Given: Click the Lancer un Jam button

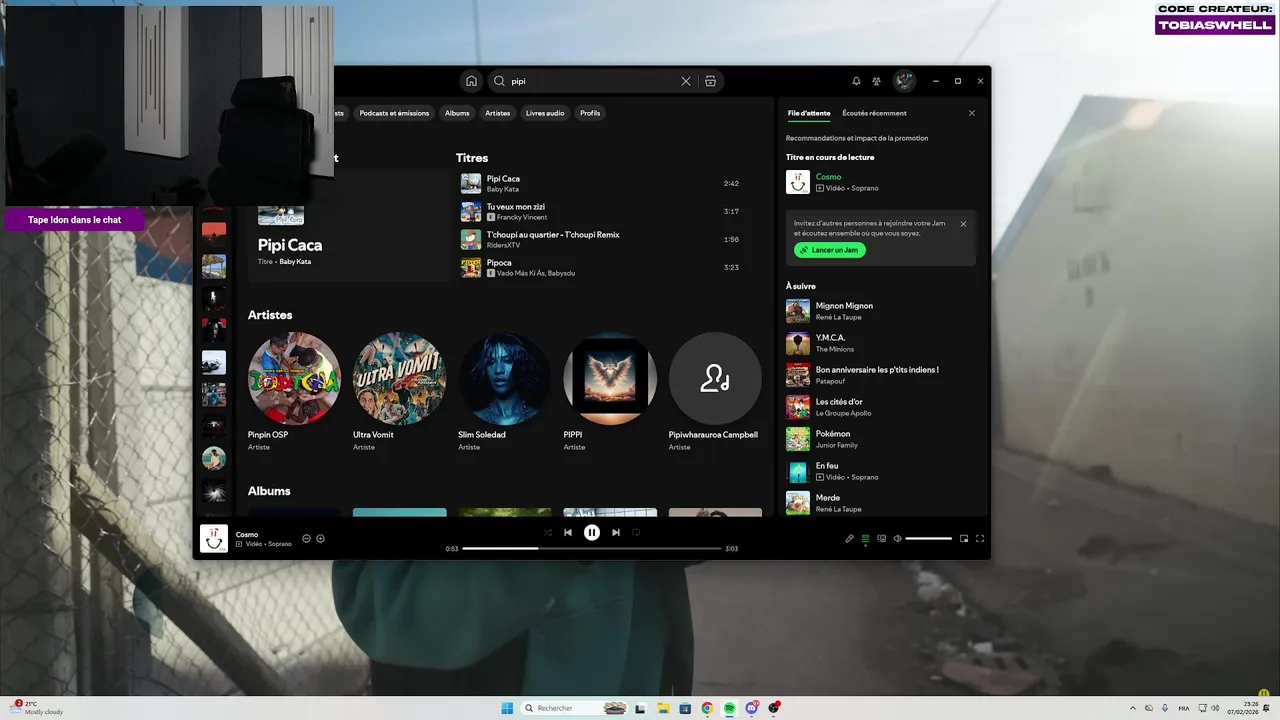Looking at the screenshot, I should [x=830, y=250].
